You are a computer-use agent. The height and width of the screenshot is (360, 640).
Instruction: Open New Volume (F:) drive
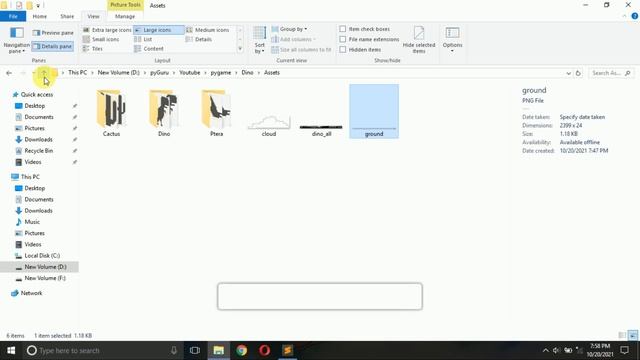pos(45,278)
